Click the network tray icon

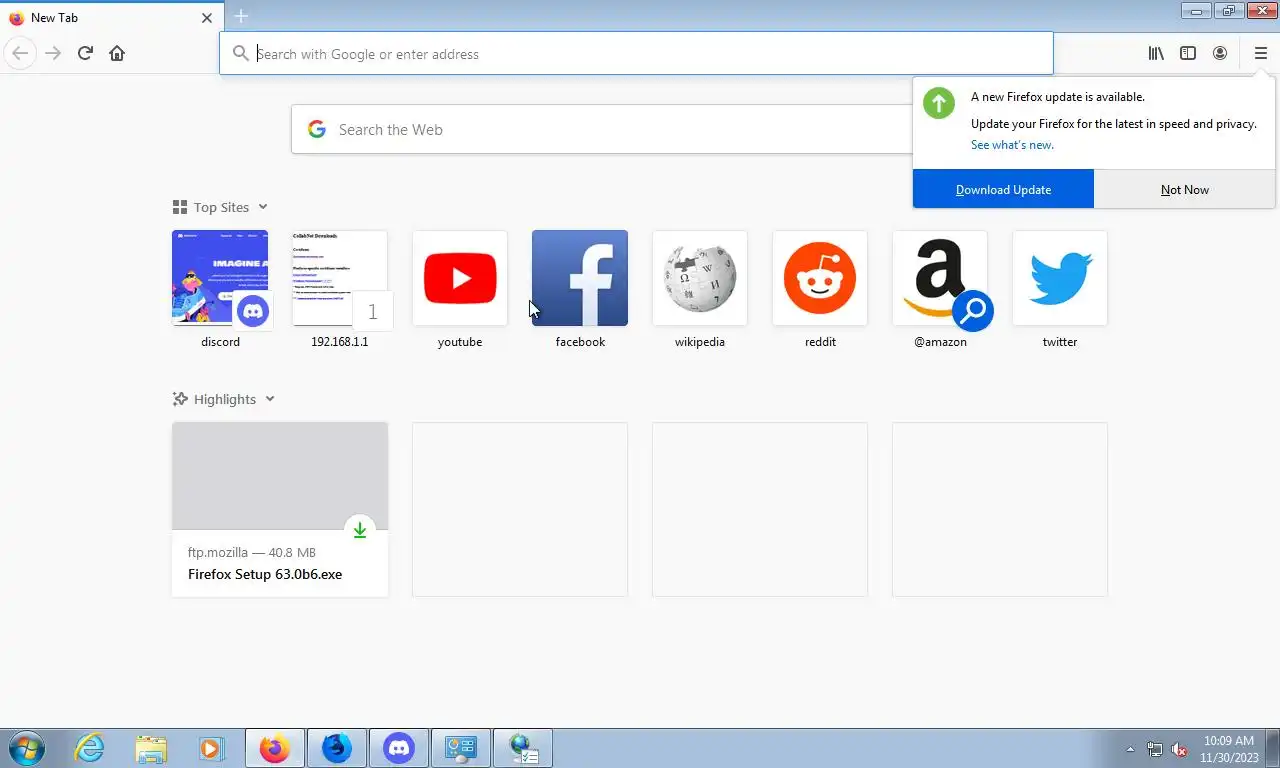click(x=1155, y=749)
